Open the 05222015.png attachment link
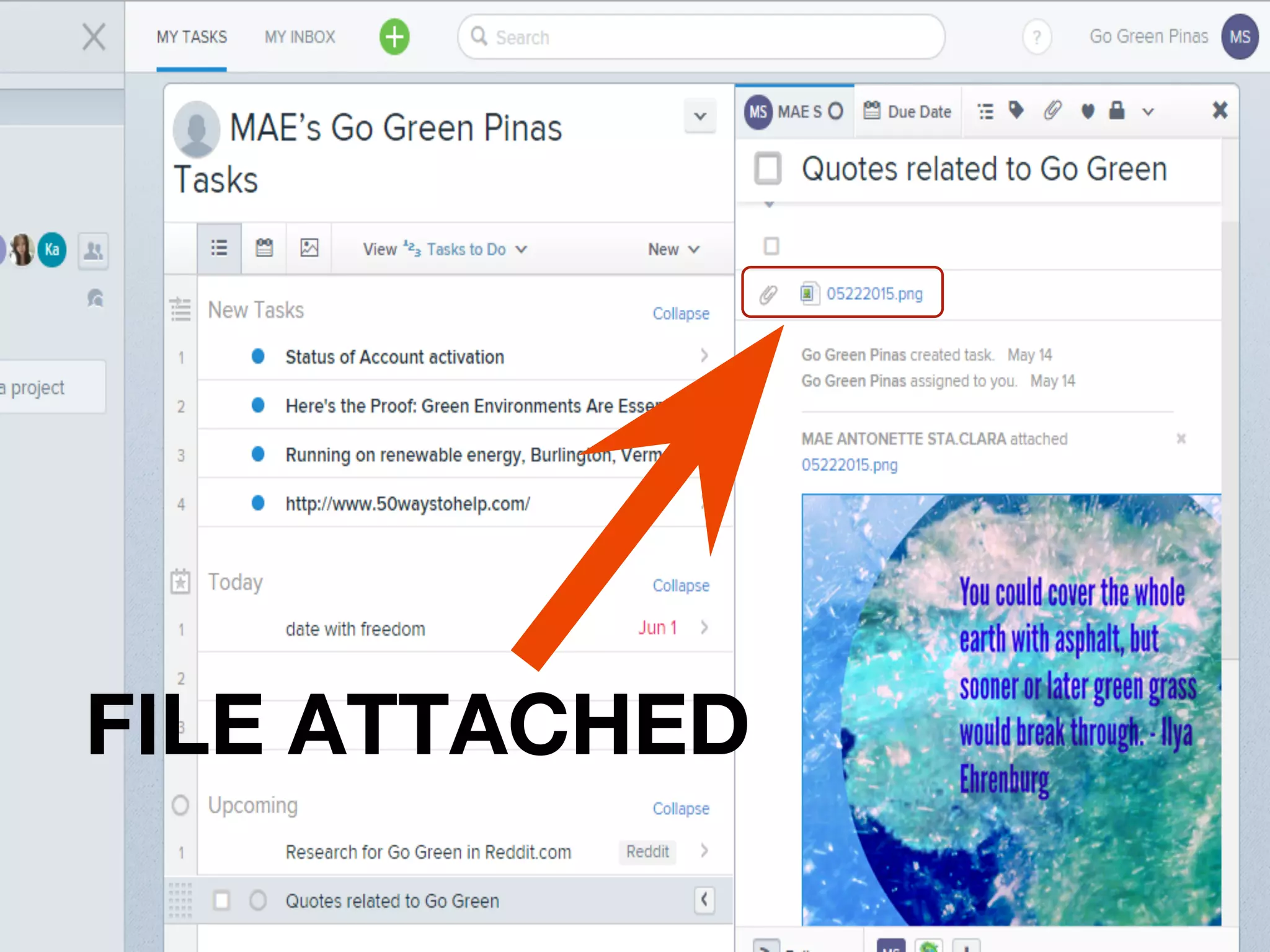The height and width of the screenshot is (952, 1270). (874, 294)
